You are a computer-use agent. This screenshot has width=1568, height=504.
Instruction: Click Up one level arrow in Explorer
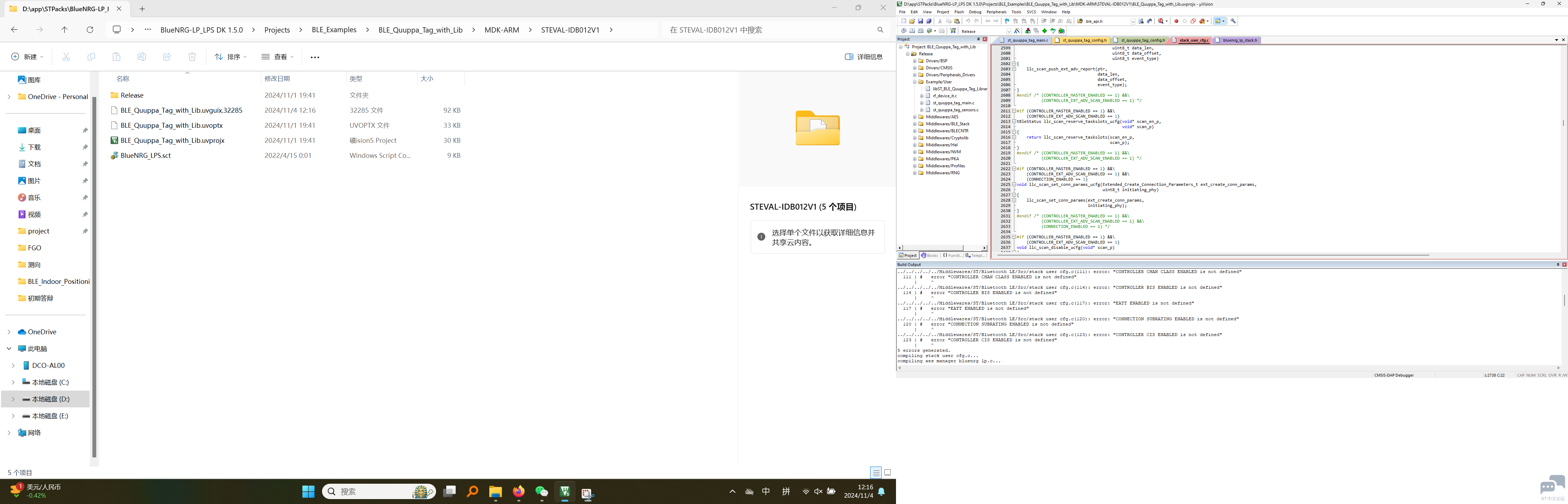[64, 30]
